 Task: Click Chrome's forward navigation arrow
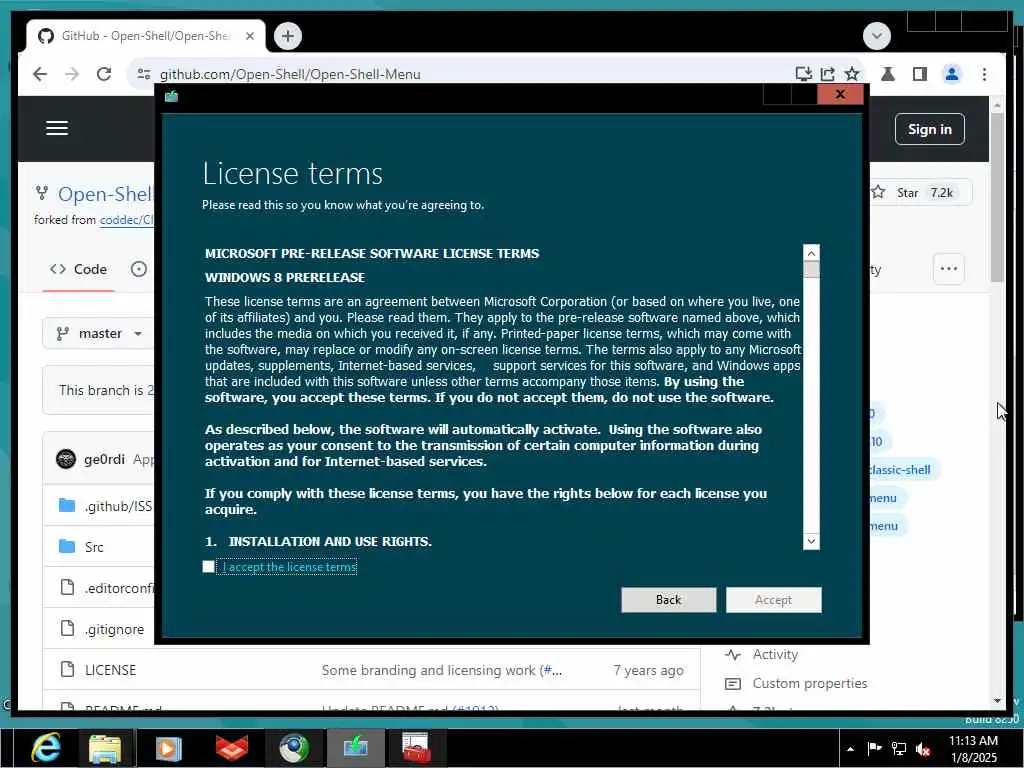pos(72,74)
